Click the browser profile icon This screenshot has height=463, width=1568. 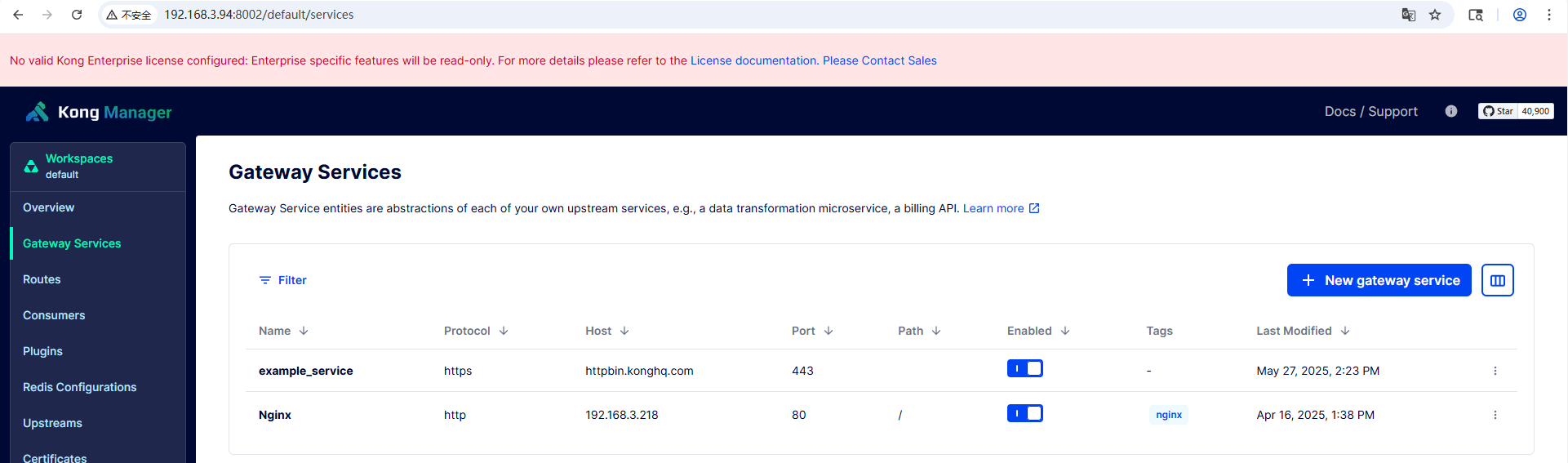point(1520,15)
